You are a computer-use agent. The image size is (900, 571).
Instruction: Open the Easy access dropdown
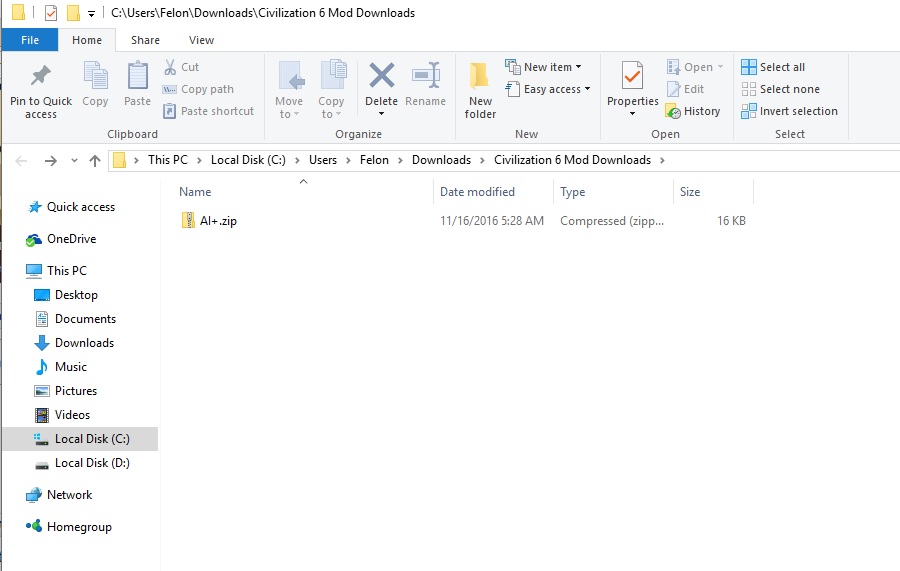pos(548,90)
